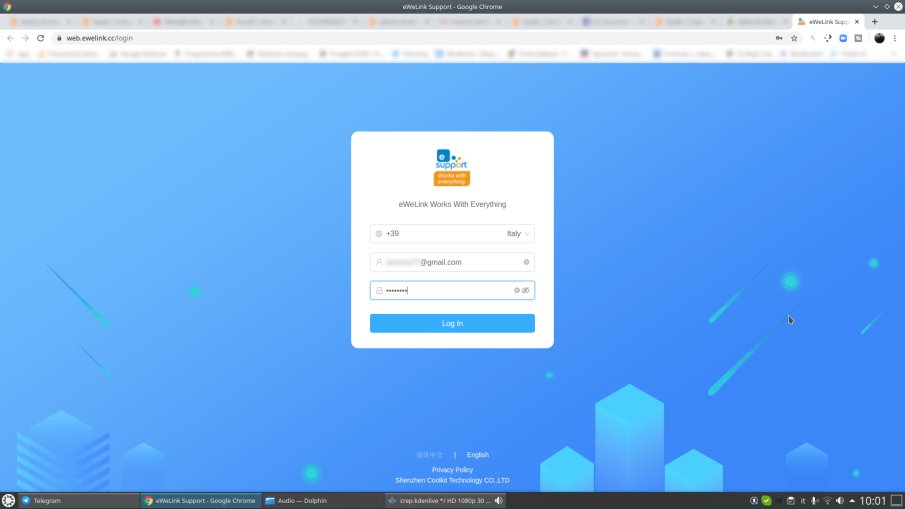The height and width of the screenshot is (509, 905).
Task: Click the show desktop button
Action: click(x=896, y=500)
